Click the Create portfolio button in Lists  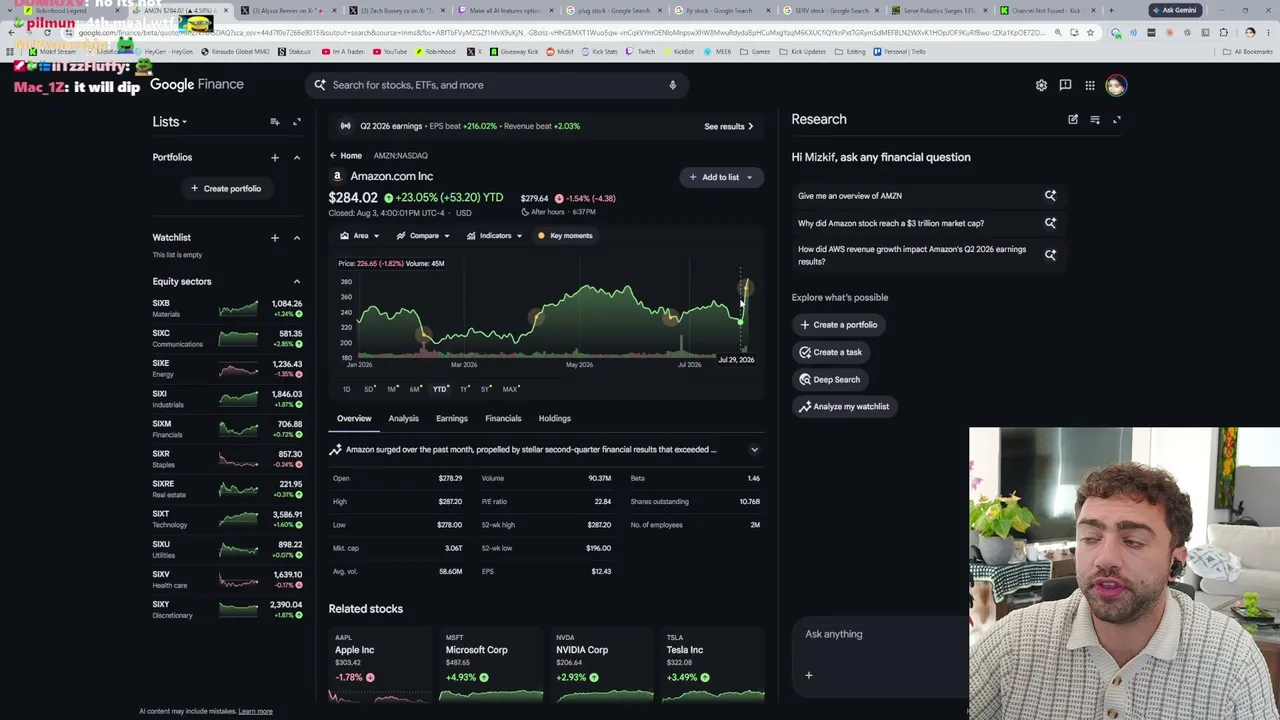226,189
